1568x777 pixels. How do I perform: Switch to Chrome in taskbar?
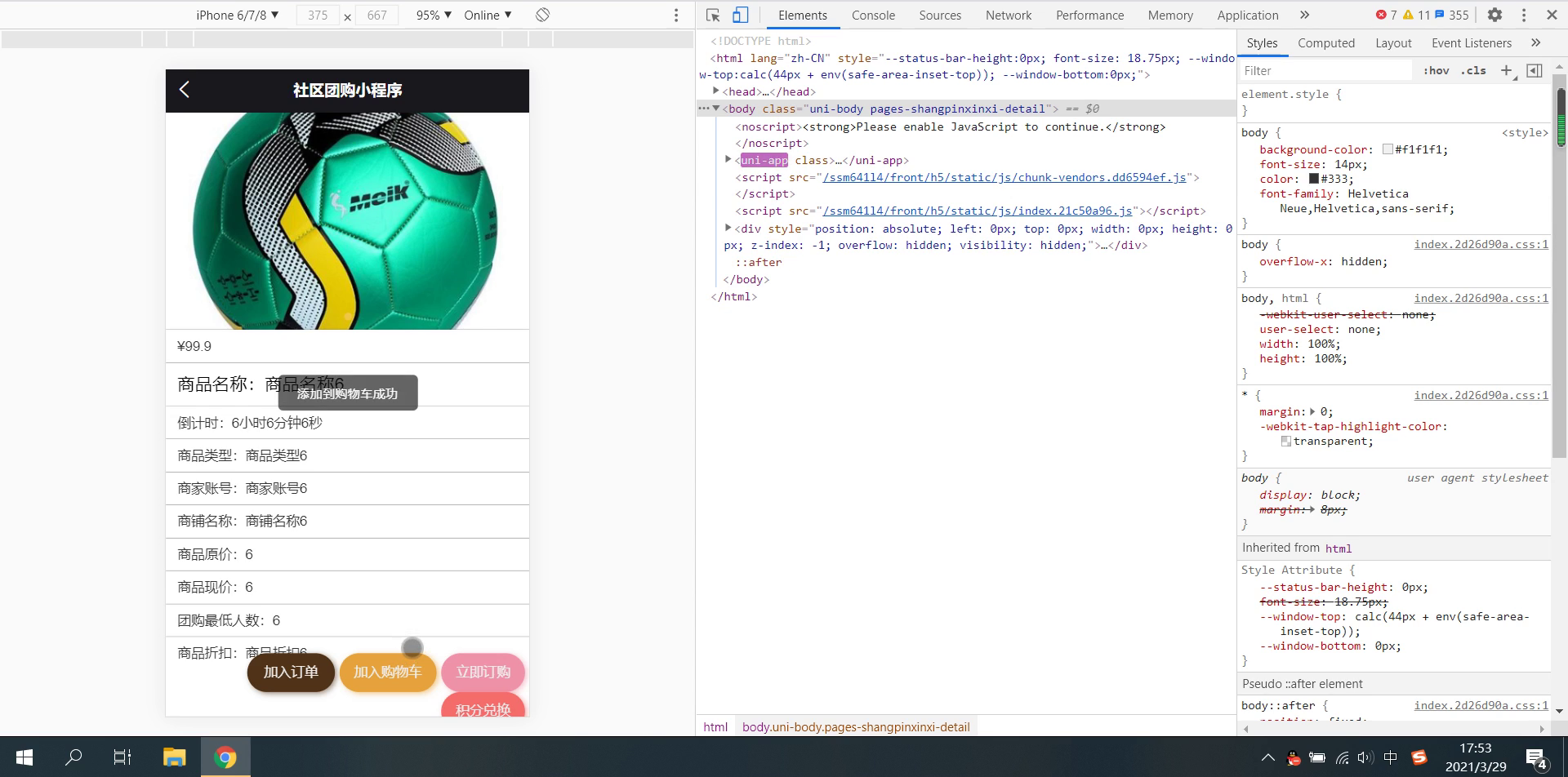click(225, 757)
